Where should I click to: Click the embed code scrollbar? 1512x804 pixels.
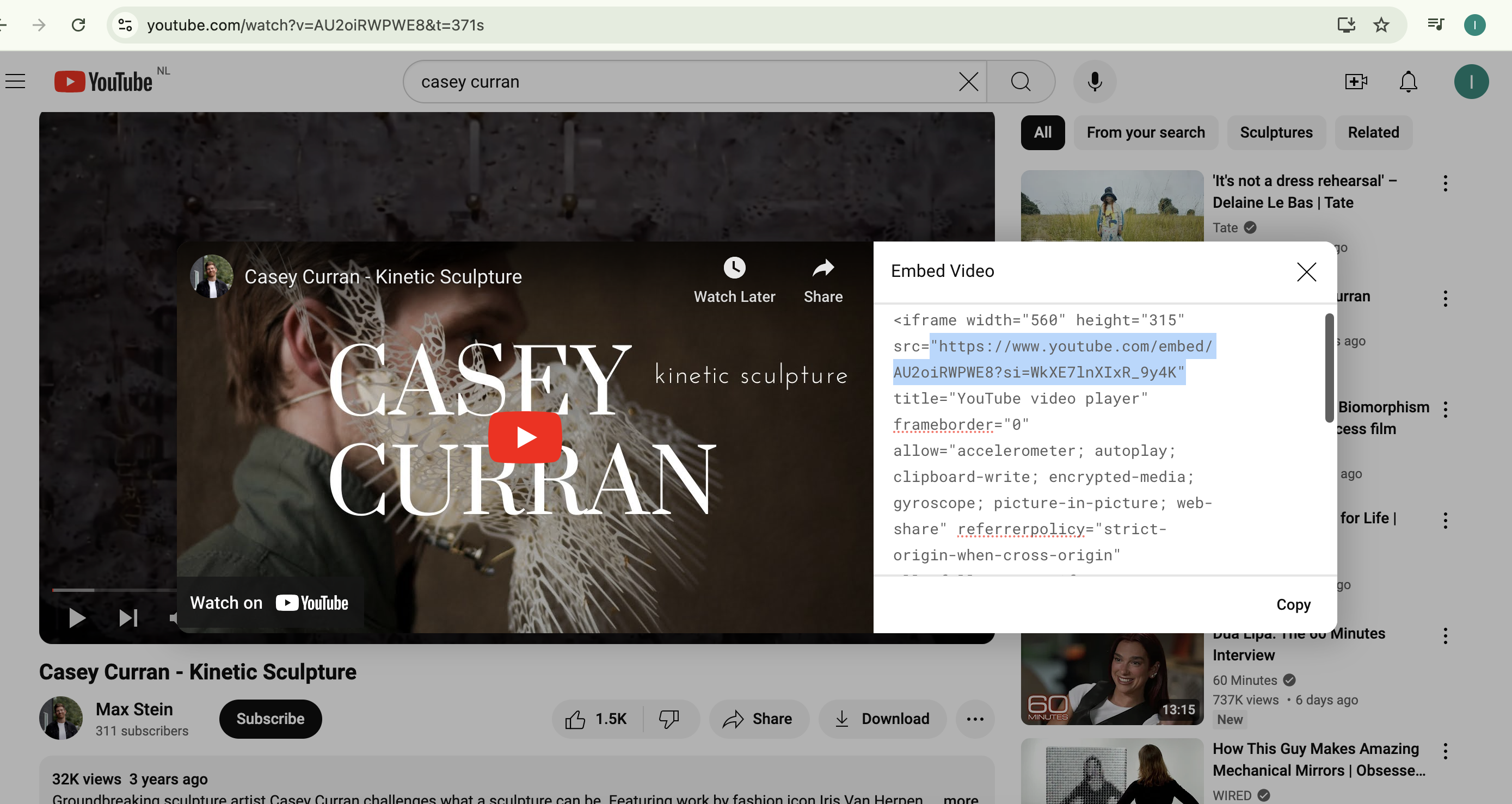click(x=1329, y=368)
